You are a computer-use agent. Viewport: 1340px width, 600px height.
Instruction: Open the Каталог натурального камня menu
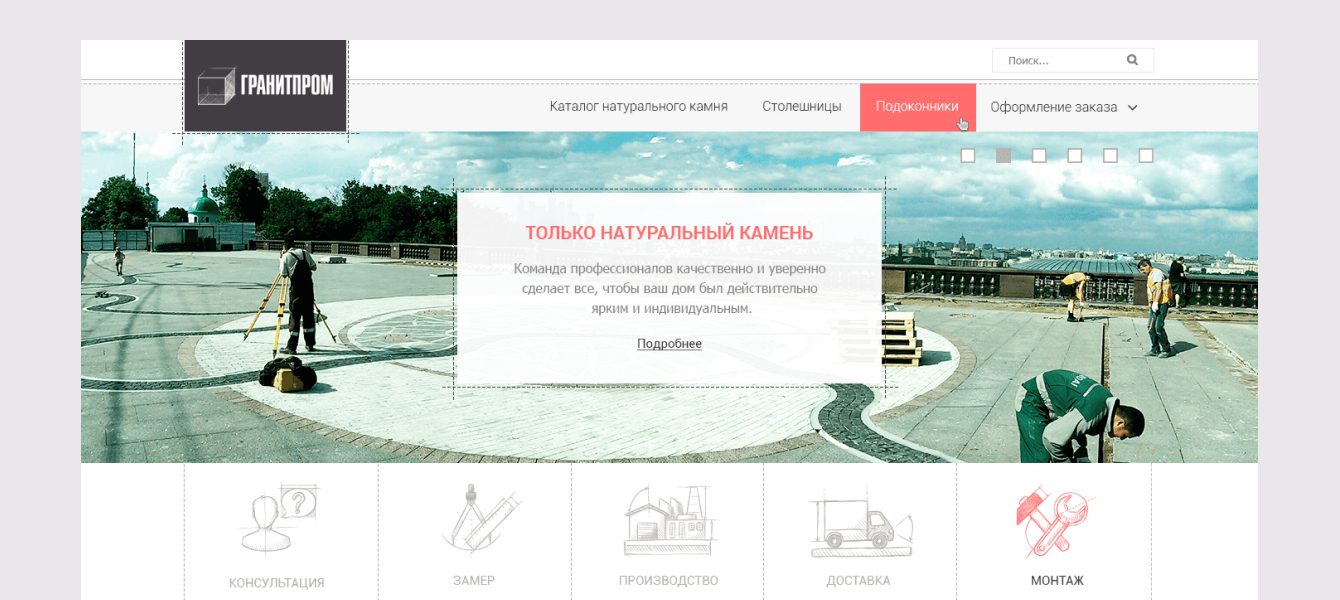(637, 106)
